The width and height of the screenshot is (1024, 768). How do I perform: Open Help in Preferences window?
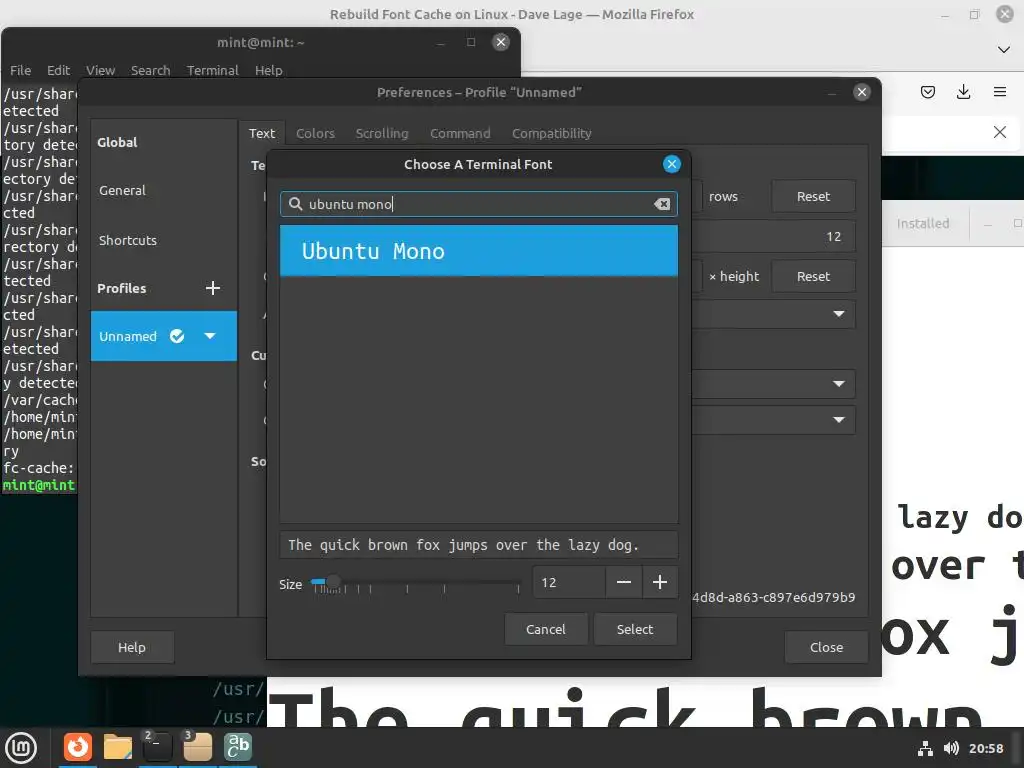(x=132, y=647)
